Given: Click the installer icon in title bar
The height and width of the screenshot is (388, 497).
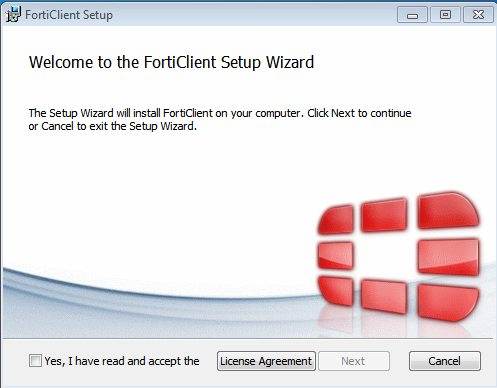Looking at the screenshot, I should tap(13, 14).
